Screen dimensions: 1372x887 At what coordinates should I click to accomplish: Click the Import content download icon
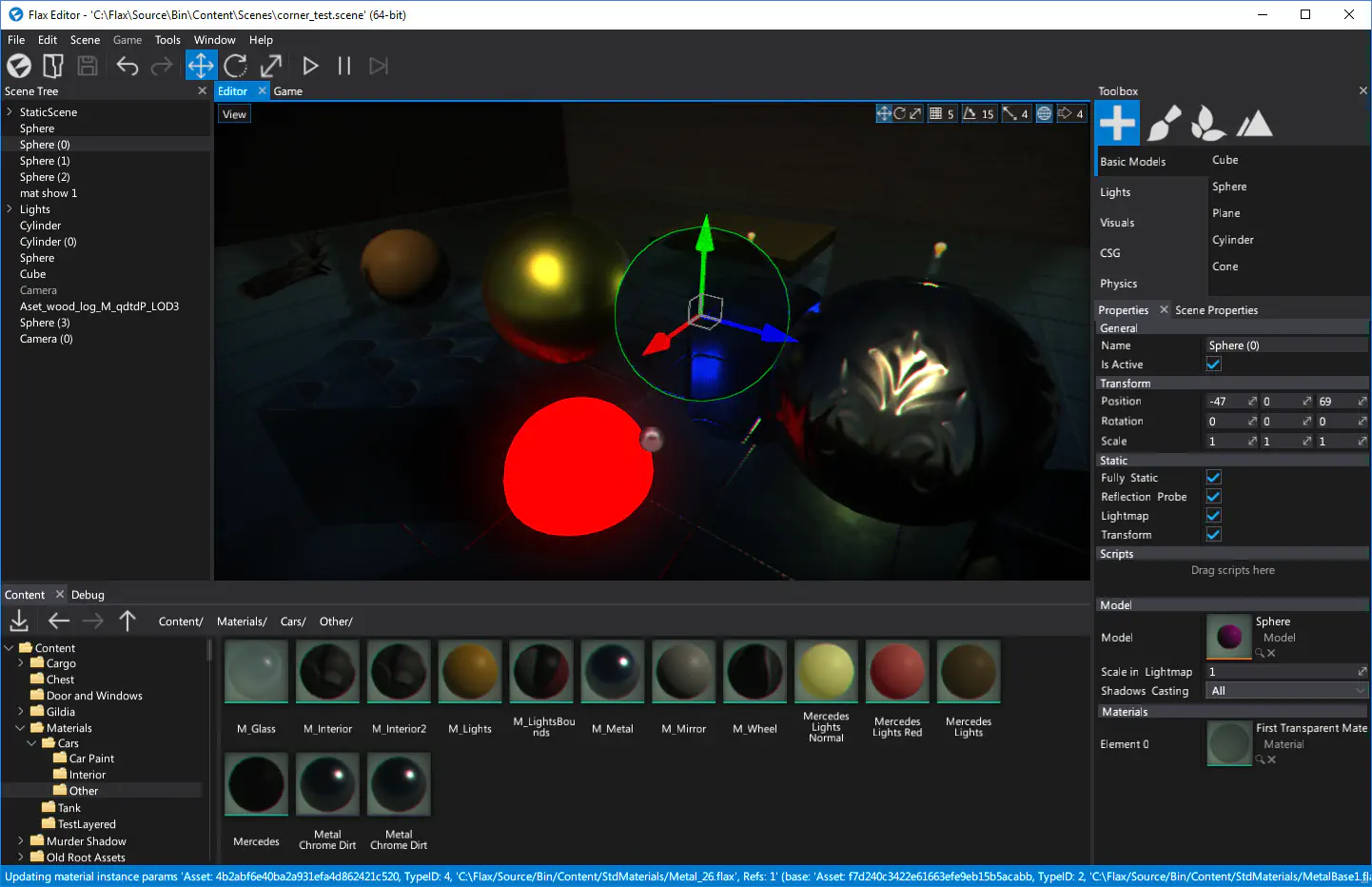[x=19, y=621]
